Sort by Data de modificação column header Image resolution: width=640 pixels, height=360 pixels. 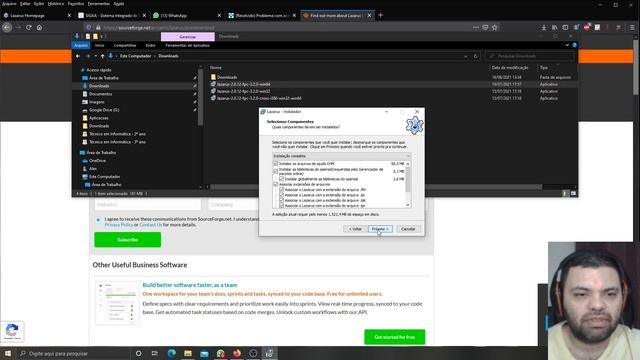[510, 67]
